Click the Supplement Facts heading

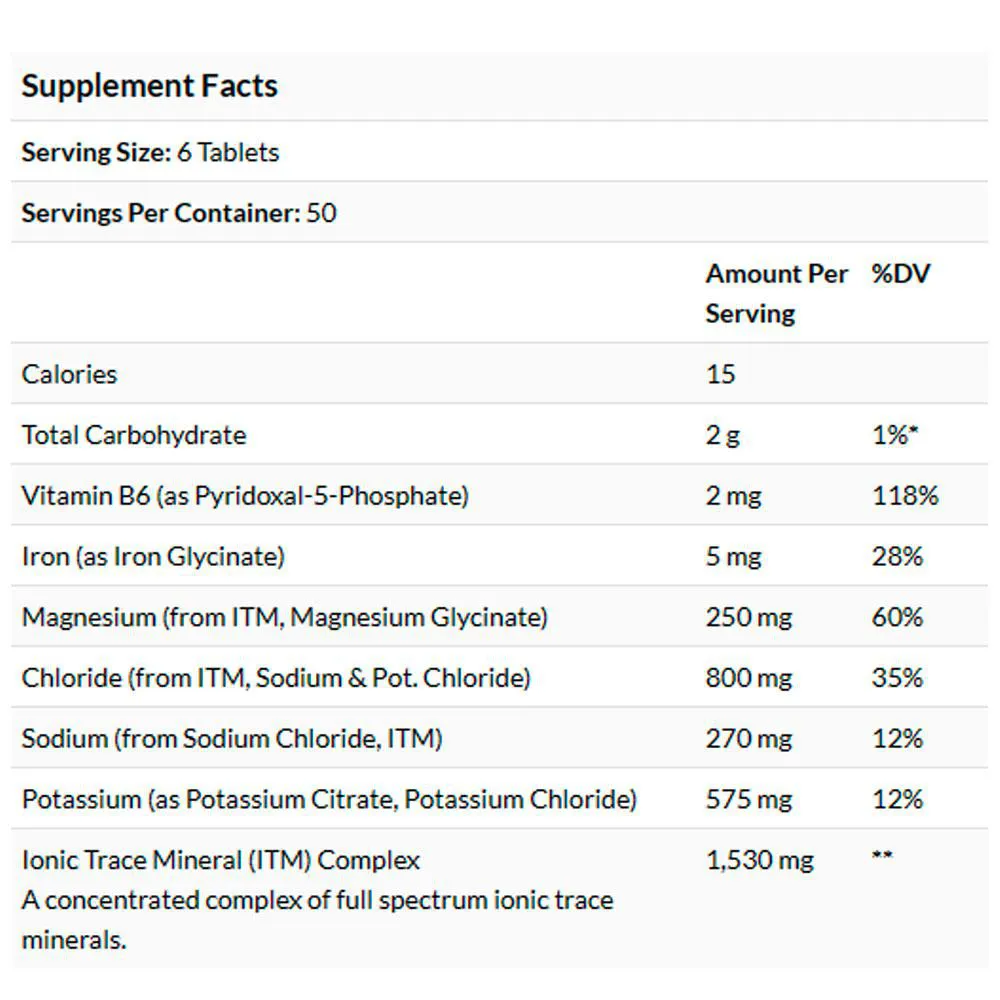(x=150, y=85)
